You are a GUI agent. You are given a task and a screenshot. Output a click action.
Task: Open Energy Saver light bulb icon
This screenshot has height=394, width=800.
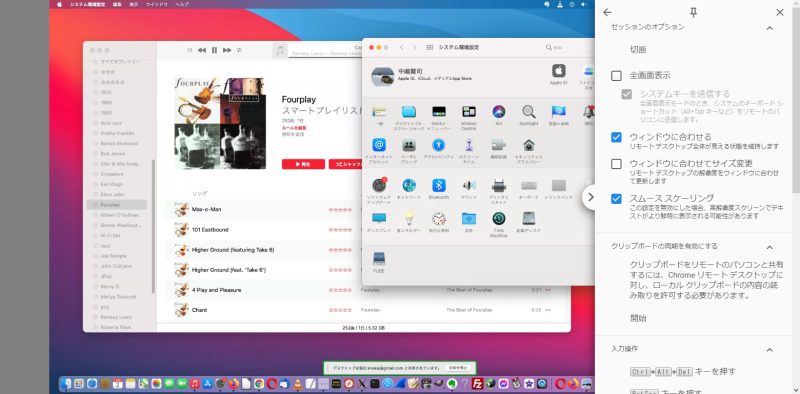coord(409,219)
